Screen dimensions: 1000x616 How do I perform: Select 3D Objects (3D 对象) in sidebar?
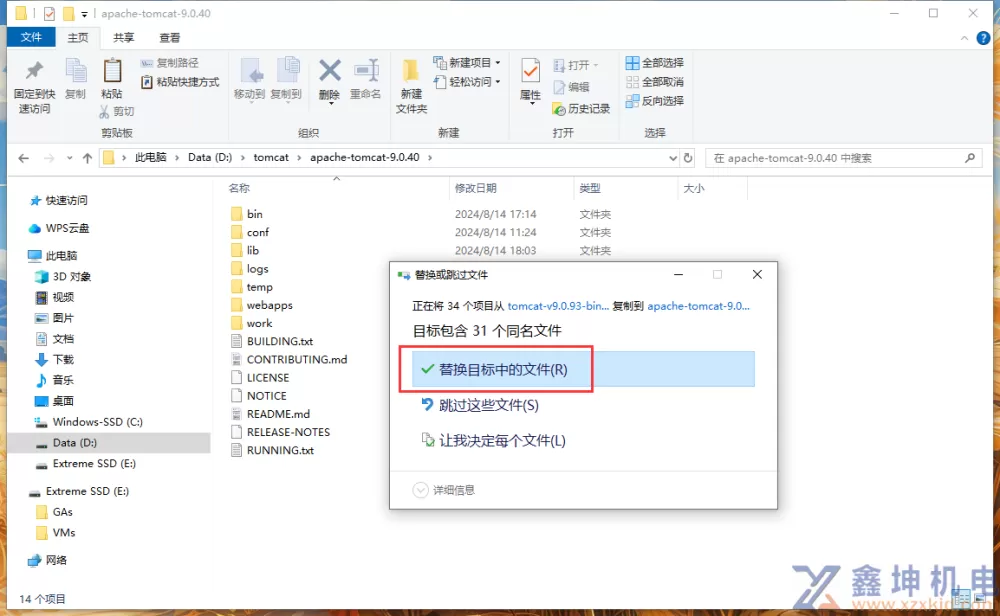pyautogui.click(x=63, y=277)
